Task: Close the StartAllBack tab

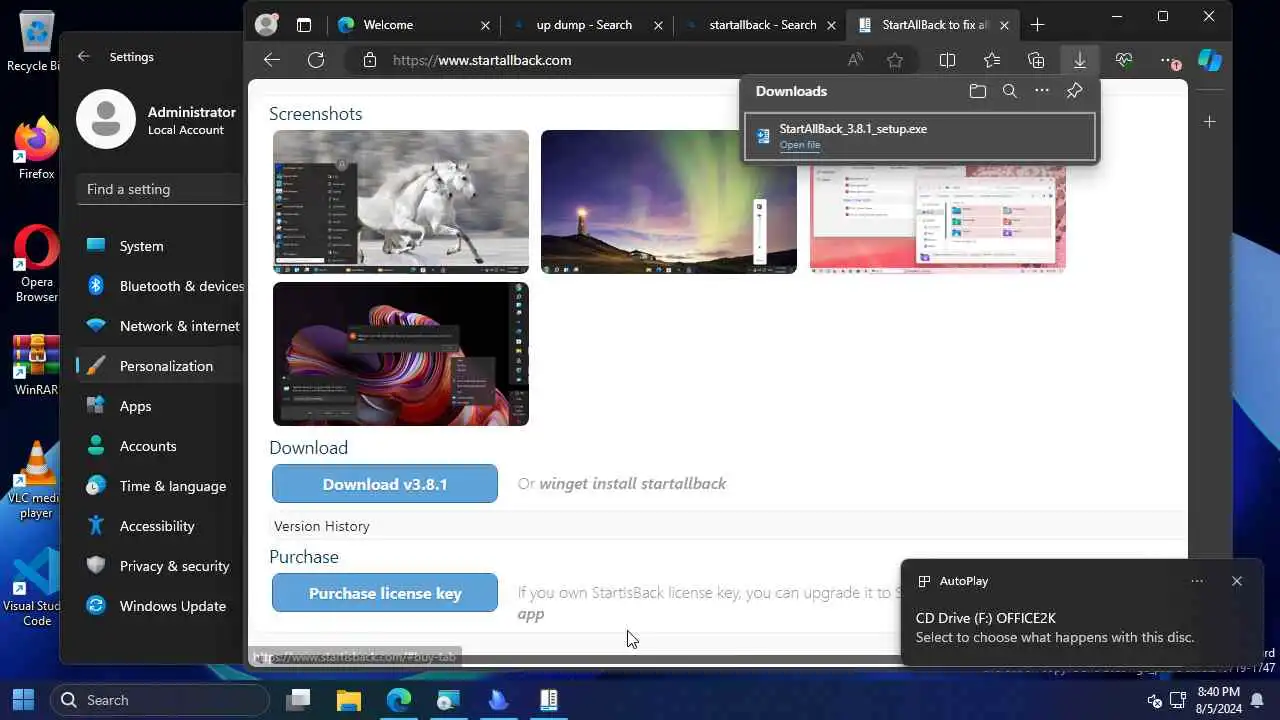Action: [x=1004, y=25]
